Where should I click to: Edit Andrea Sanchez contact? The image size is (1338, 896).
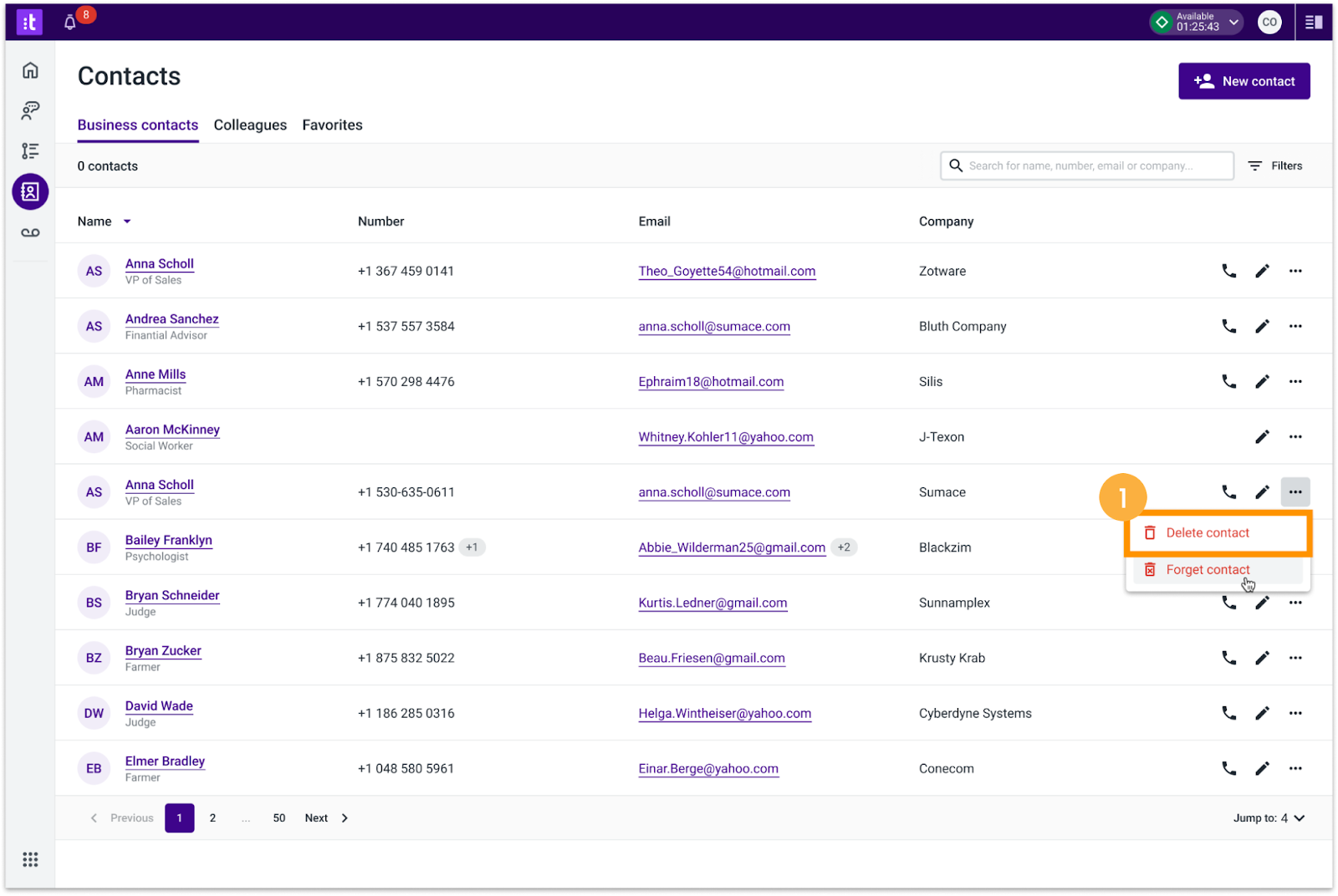(x=1262, y=326)
